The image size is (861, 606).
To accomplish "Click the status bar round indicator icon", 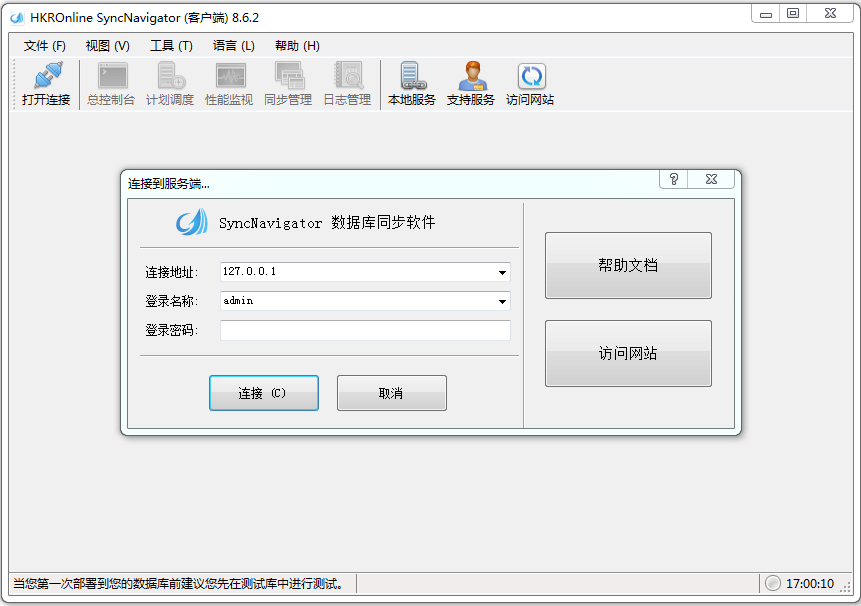I will pyautogui.click(x=773, y=583).
